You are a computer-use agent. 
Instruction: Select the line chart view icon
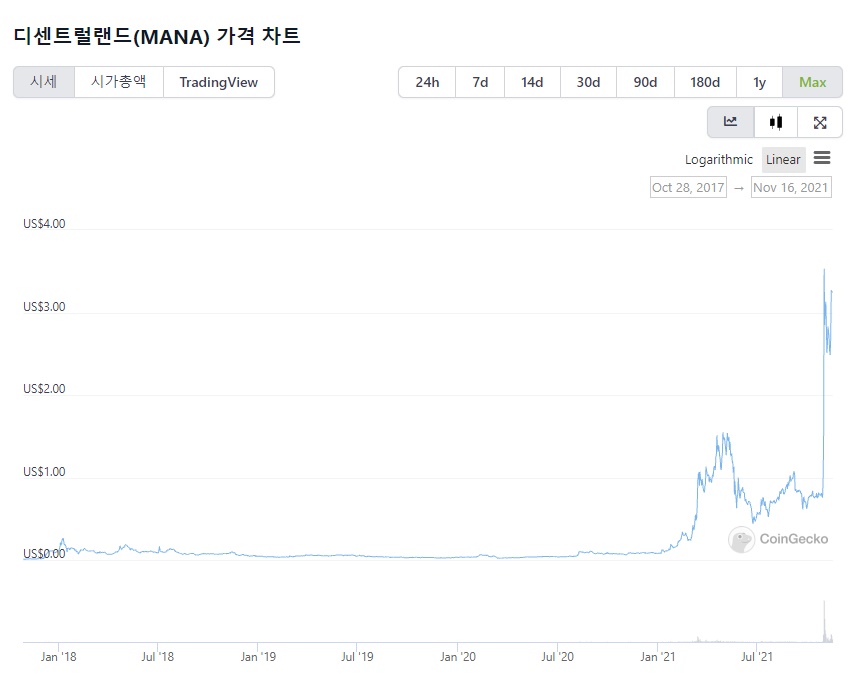pyautogui.click(x=729, y=122)
